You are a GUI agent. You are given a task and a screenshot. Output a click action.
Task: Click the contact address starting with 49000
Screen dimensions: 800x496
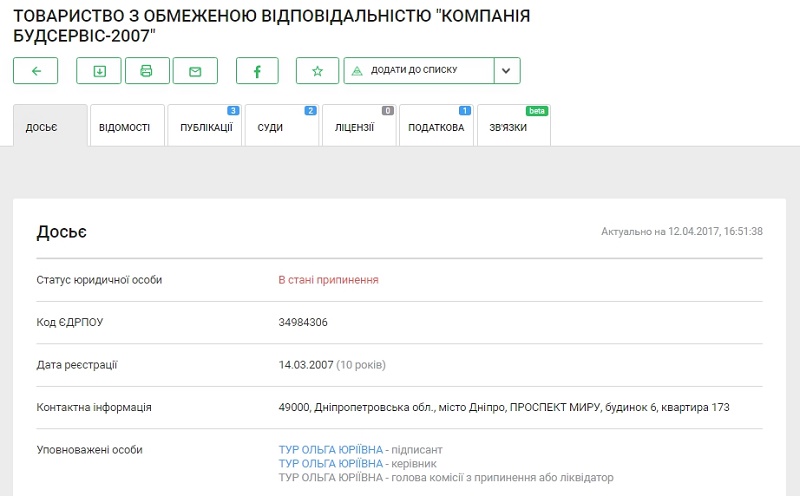point(504,407)
